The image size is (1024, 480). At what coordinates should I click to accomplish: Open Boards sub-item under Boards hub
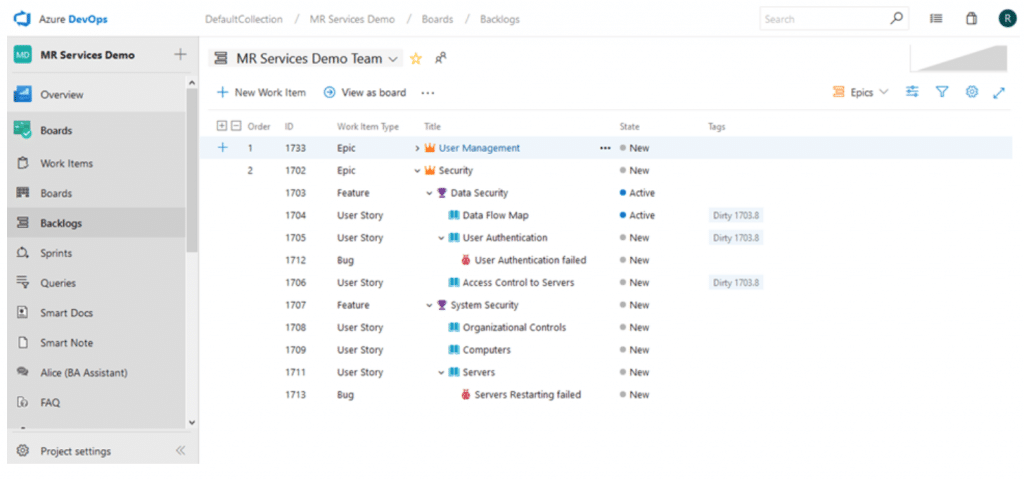click(x=97, y=193)
